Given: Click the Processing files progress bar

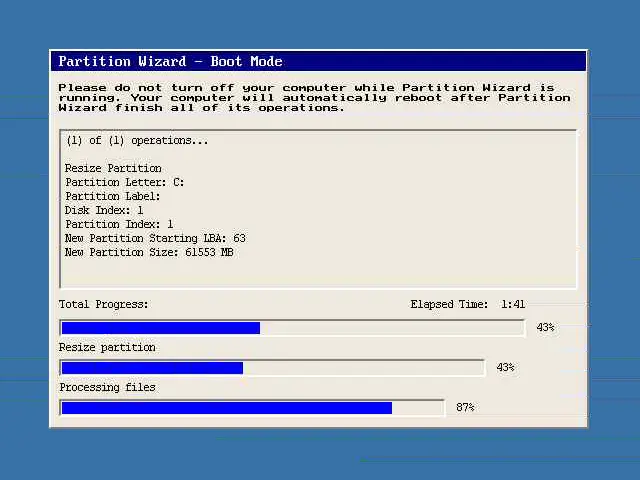Looking at the screenshot, I should (252, 408).
